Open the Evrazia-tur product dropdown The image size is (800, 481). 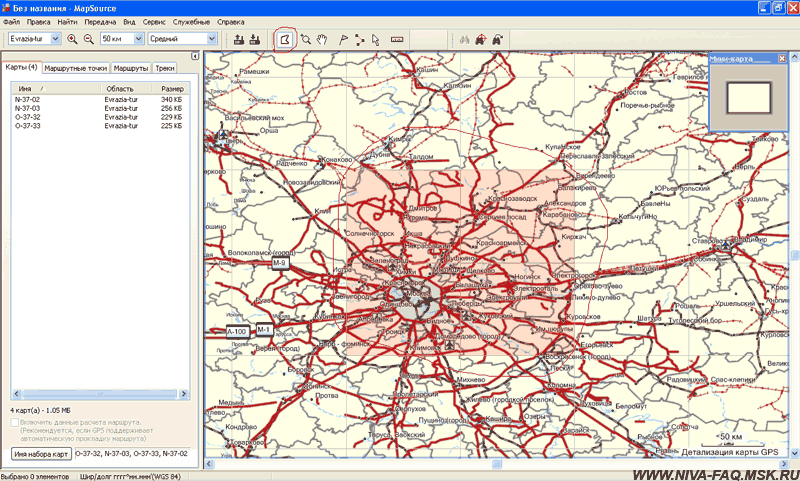pyautogui.click(x=56, y=39)
